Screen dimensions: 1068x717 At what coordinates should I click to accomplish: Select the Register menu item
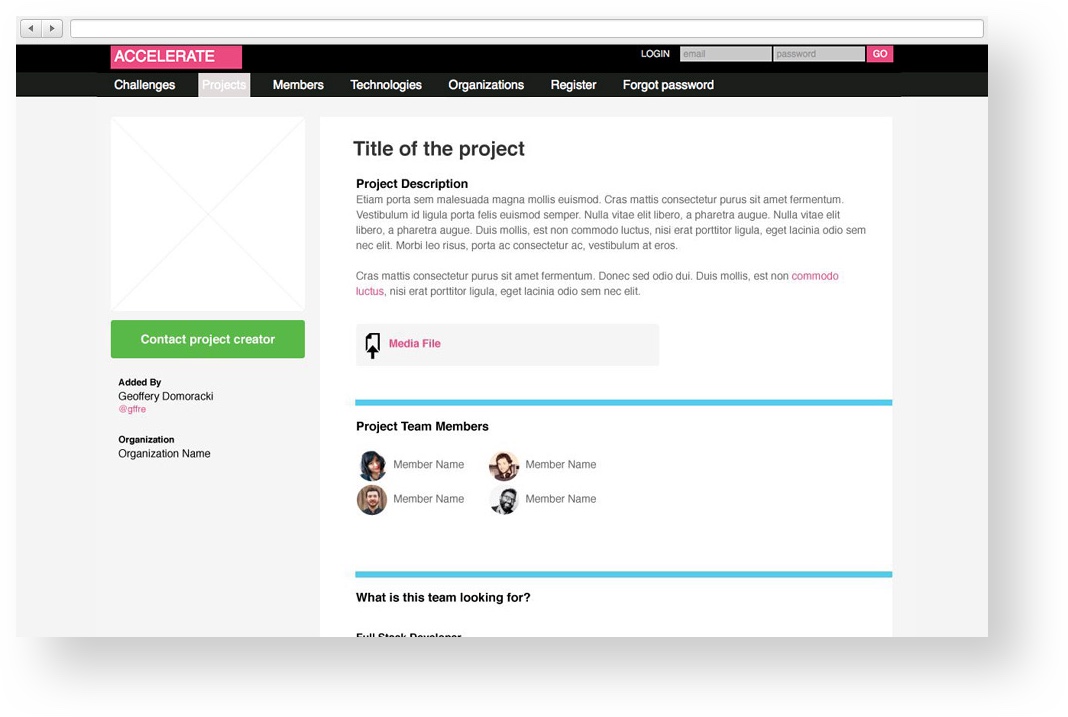click(x=573, y=85)
